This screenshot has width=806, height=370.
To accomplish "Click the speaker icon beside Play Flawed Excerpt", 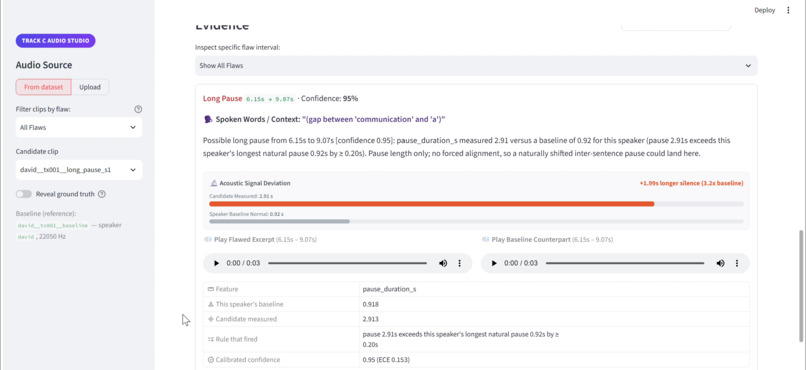I will [x=208, y=239].
